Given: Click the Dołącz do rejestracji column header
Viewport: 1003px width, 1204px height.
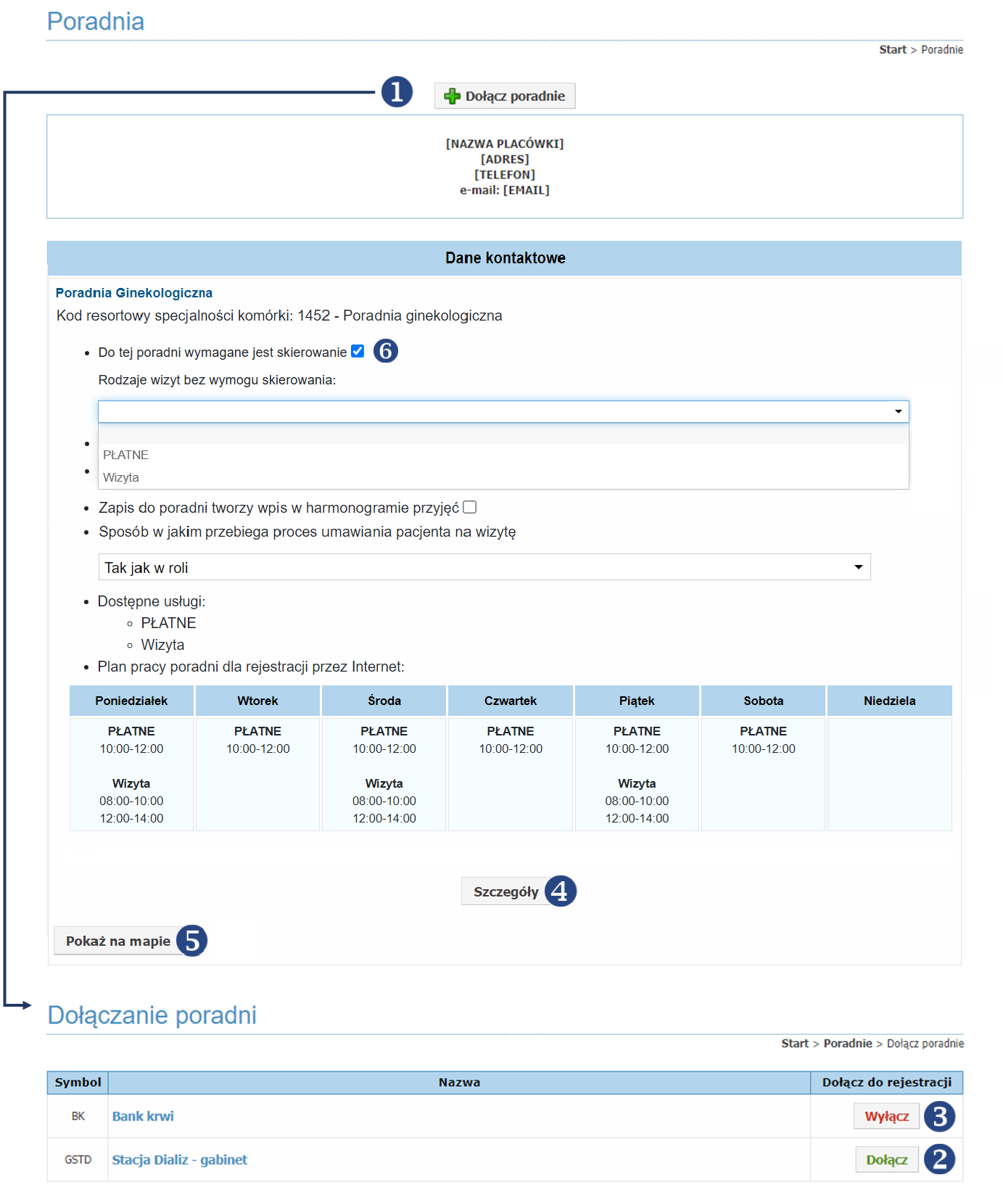Looking at the screenshot, I should [x=887, y=1082].
